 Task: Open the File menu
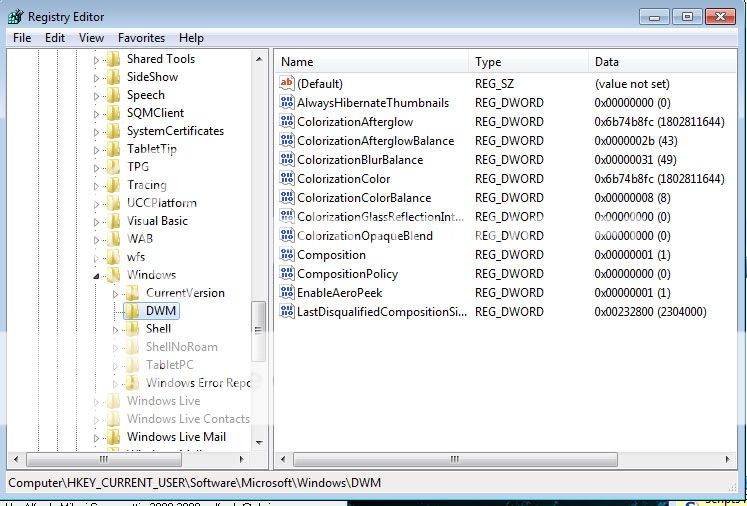[22, 38]
